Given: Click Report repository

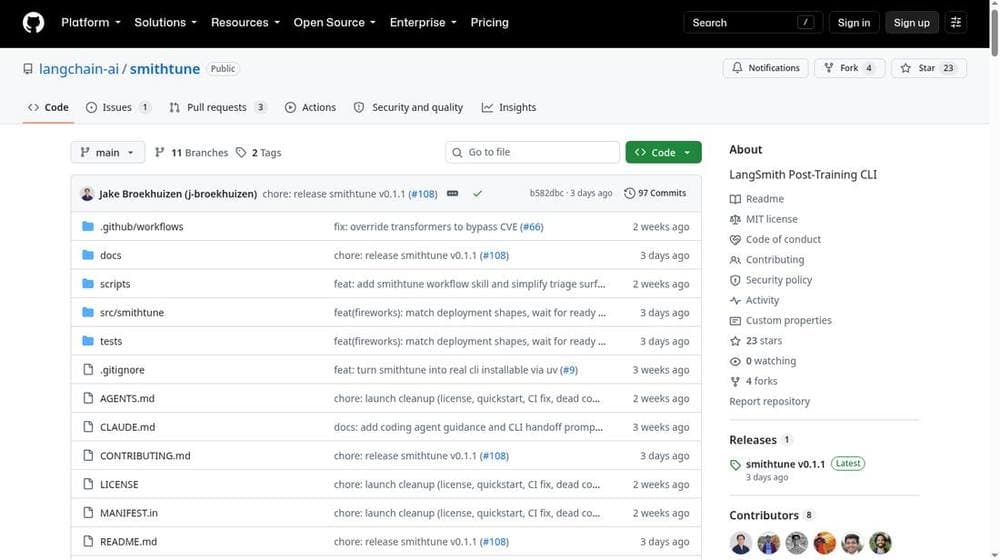Looking at the screenshot, I should click(x=769, y=401).
